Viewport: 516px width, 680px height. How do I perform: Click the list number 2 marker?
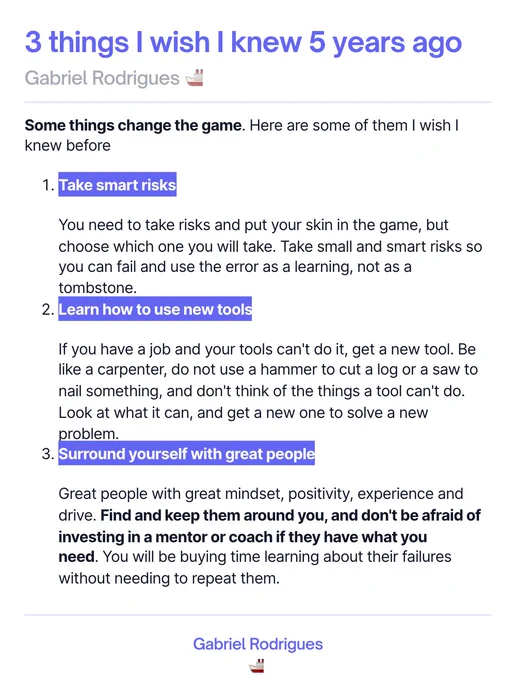pyautogui.click(x=48, y=310)
